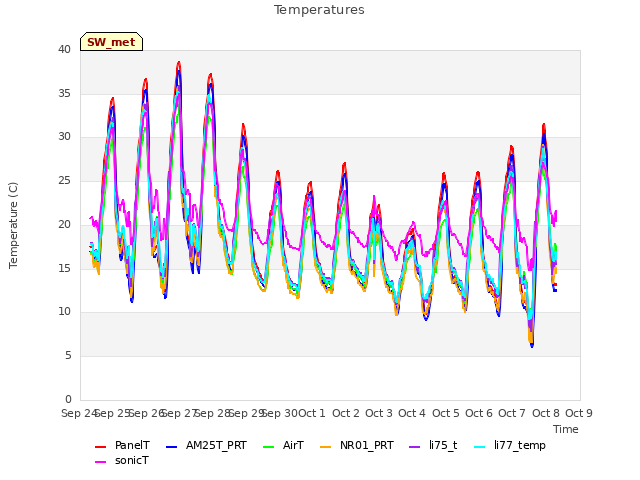Click the SW_met annotation label
The height and width of the screenshot is (480, 640).
point(111,42)
